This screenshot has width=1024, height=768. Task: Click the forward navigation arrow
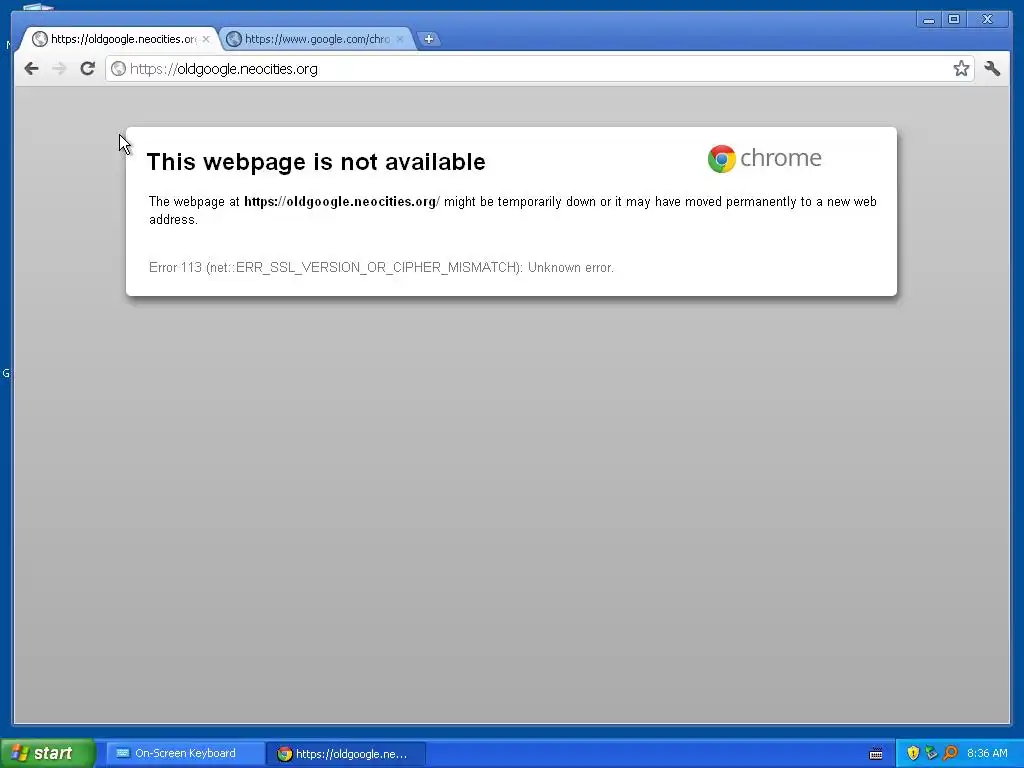point(59,69)
